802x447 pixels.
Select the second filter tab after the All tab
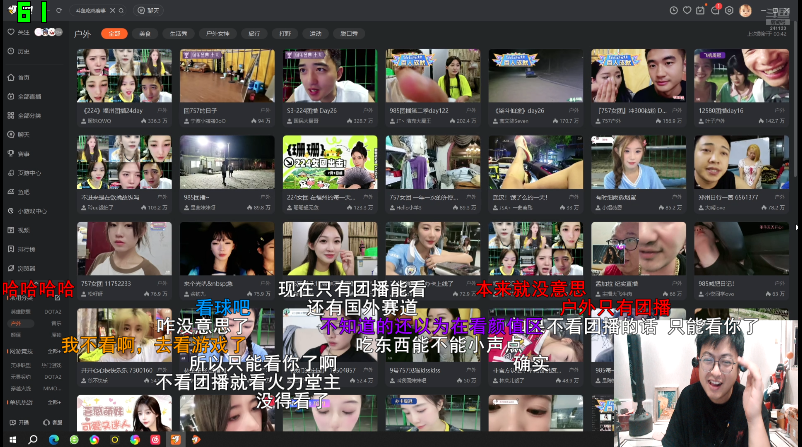(145, 33)
